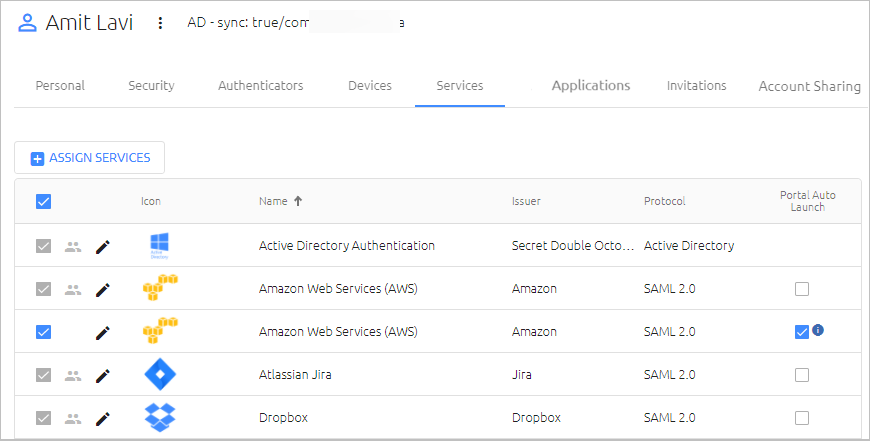Uncheck the checked Portal Auto Launch for AWS
The height and width of the screenshot is (441, 870).
802,332
